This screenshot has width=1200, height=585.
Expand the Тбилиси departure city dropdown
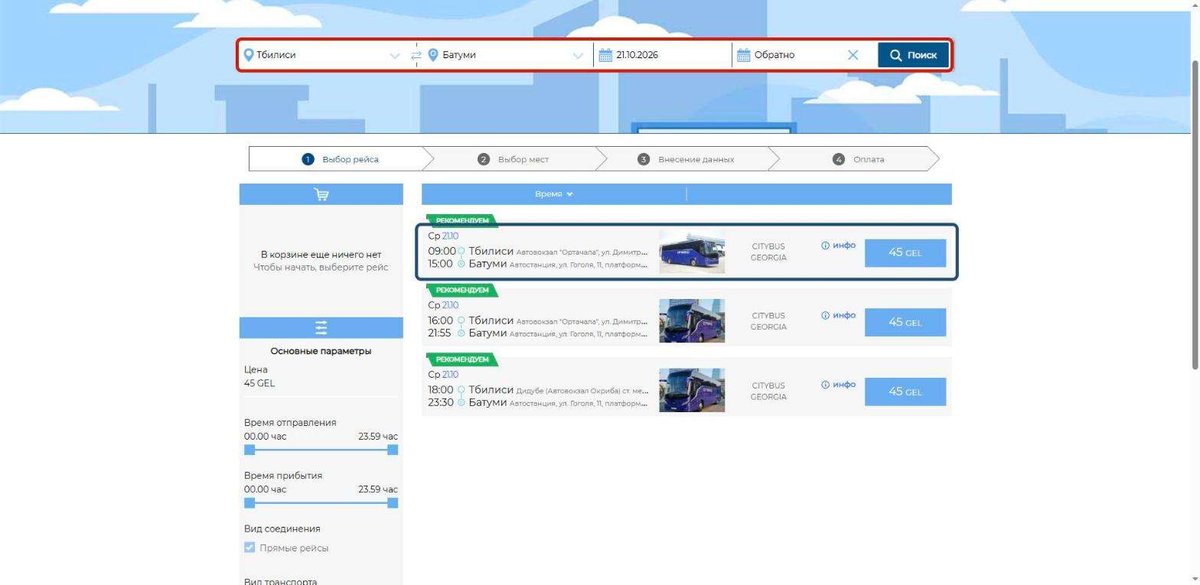pos(395,56)
